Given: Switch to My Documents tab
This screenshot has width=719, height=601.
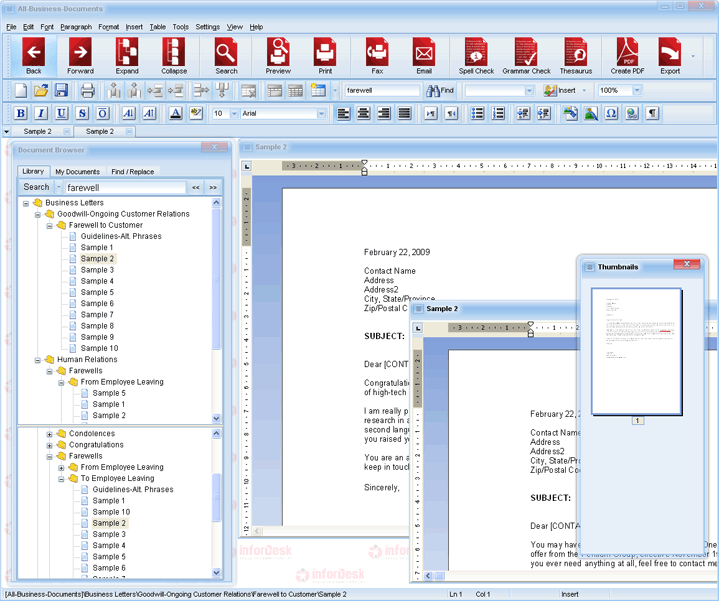Looking at the screenshot, I should point(77,172).
